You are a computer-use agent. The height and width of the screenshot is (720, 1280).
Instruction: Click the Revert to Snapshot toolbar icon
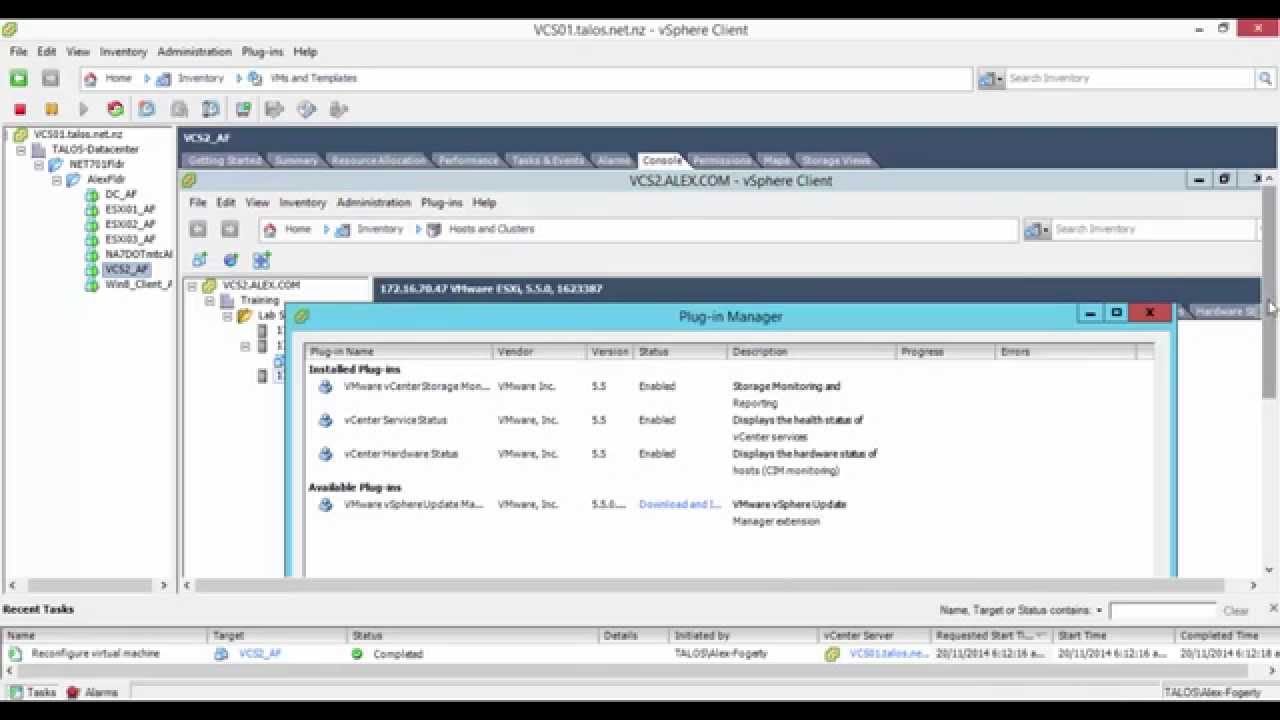179,109
